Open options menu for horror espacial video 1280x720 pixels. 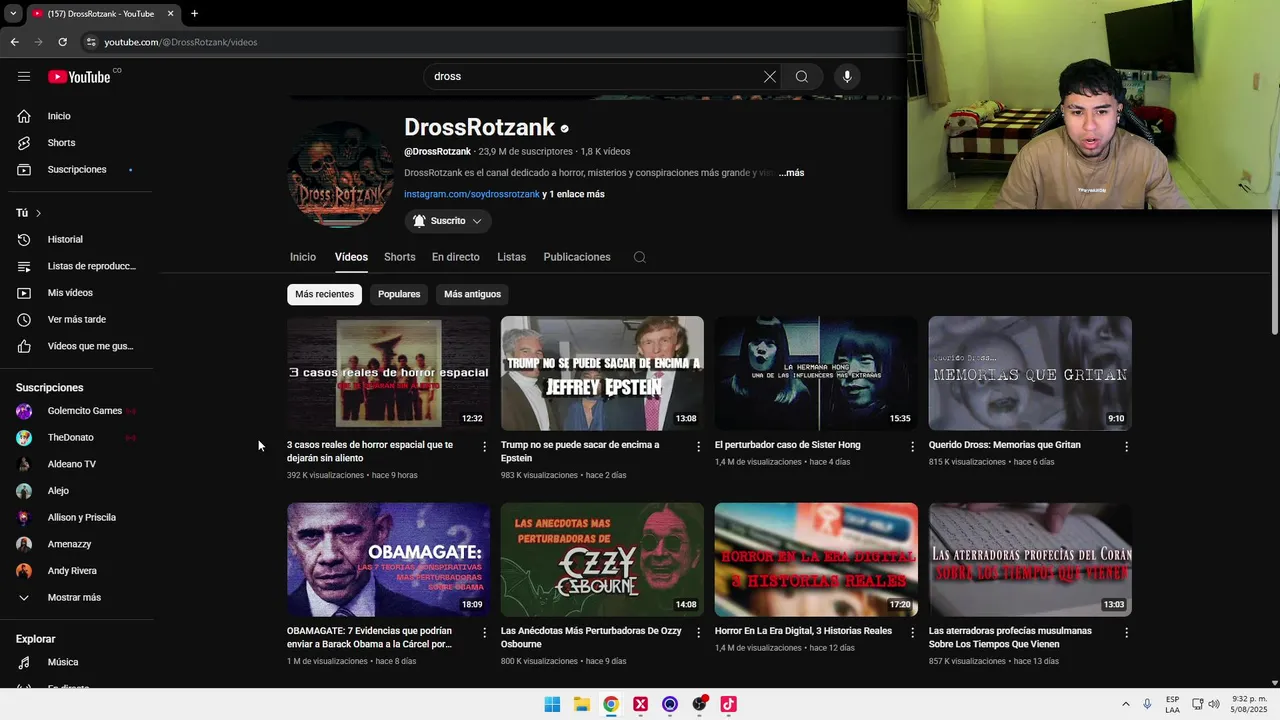tap(484, 446)
